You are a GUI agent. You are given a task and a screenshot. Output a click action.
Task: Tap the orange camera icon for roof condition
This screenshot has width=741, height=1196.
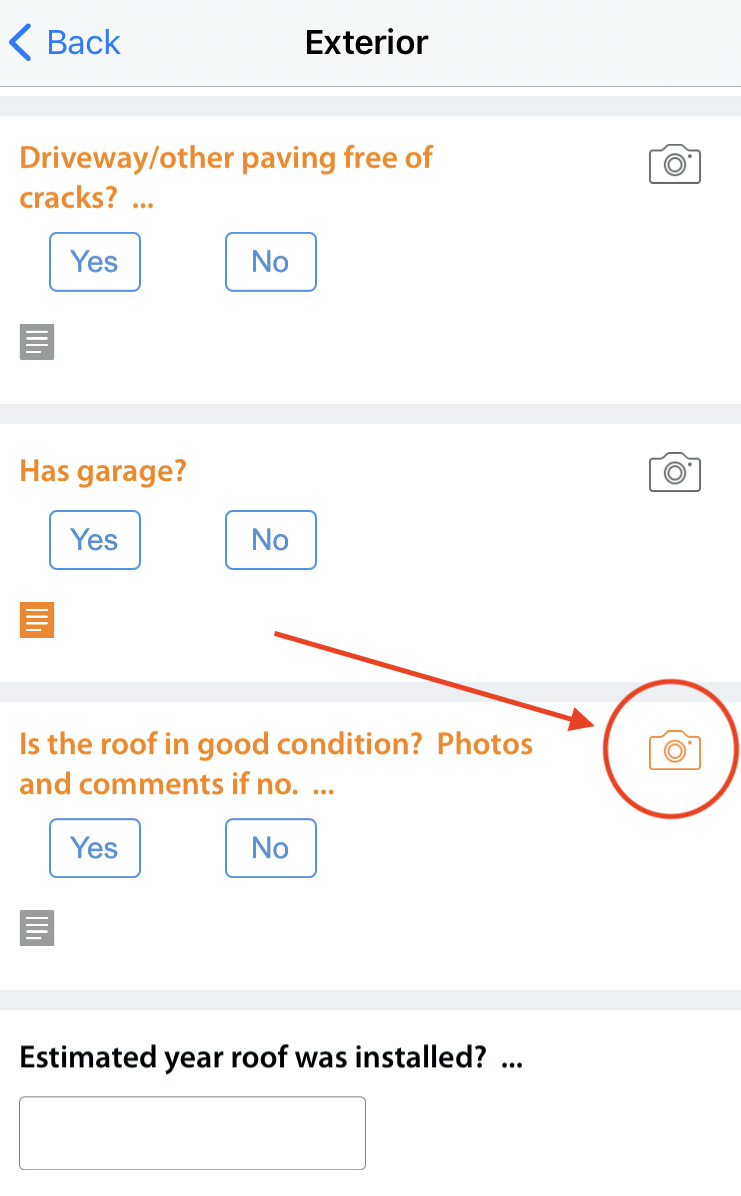675,750
